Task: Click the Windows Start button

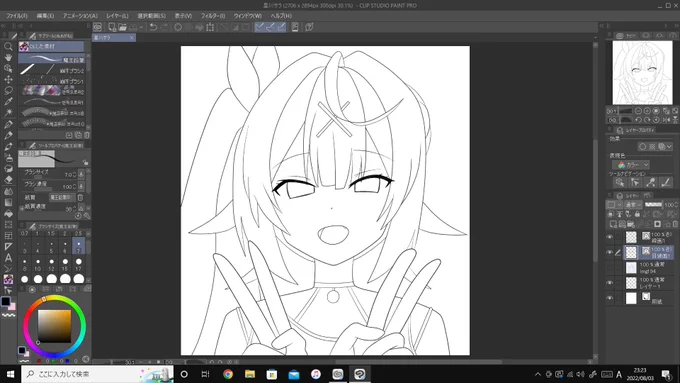Action: coord(10,374)
